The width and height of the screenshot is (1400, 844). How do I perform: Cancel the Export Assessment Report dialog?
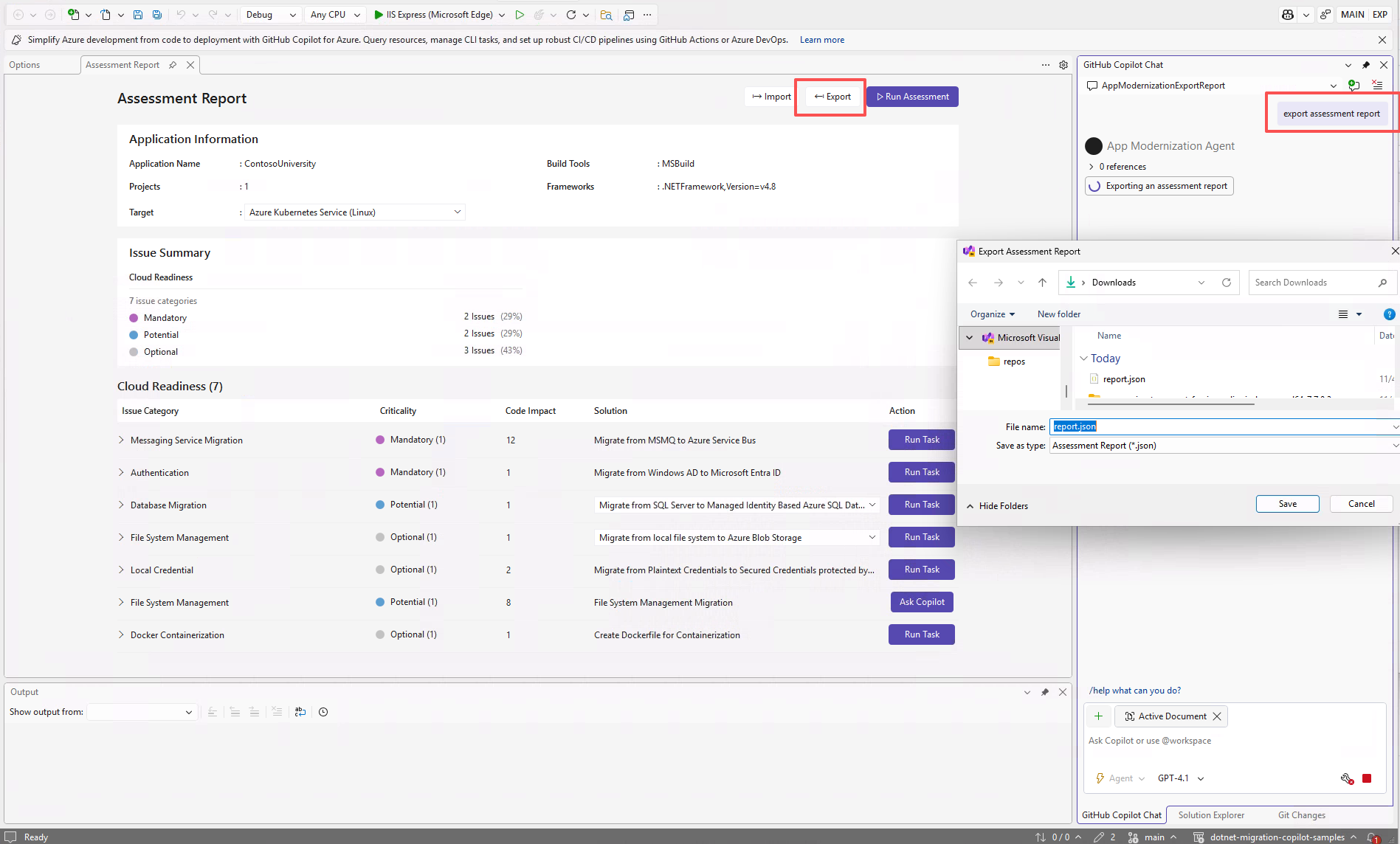tap(1362, 504)
